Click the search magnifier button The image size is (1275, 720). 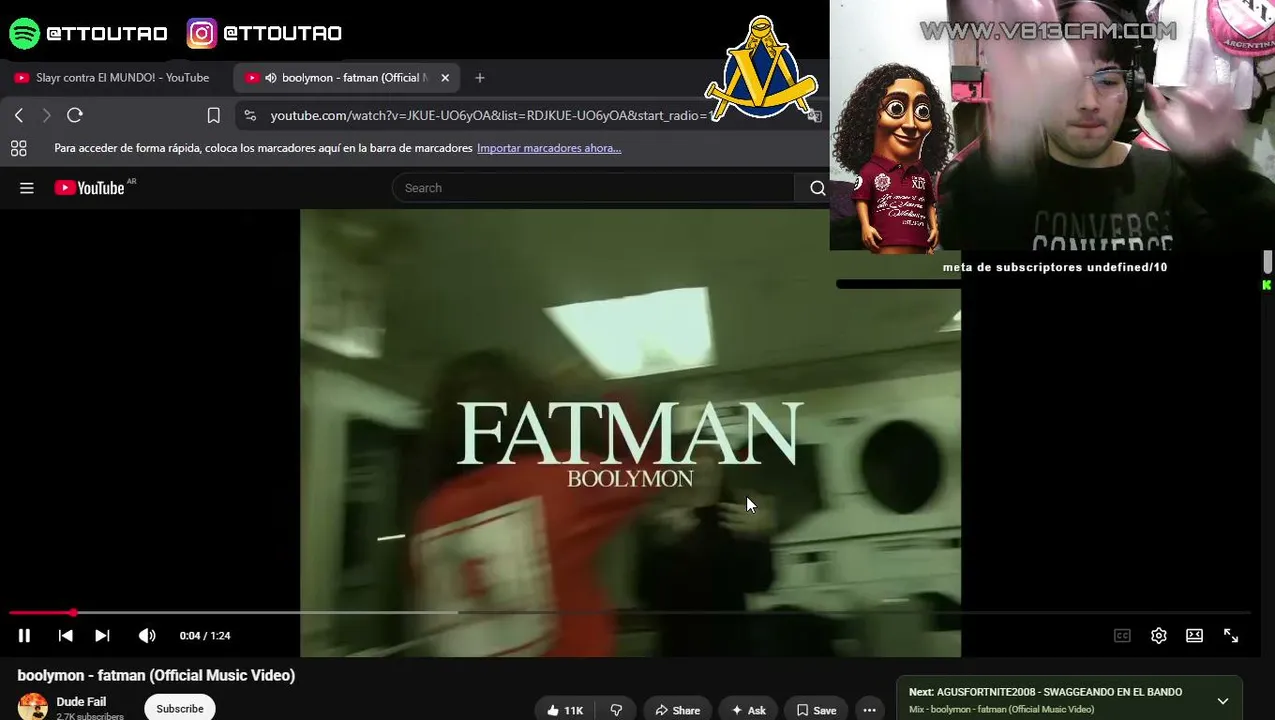click(817, 188)
